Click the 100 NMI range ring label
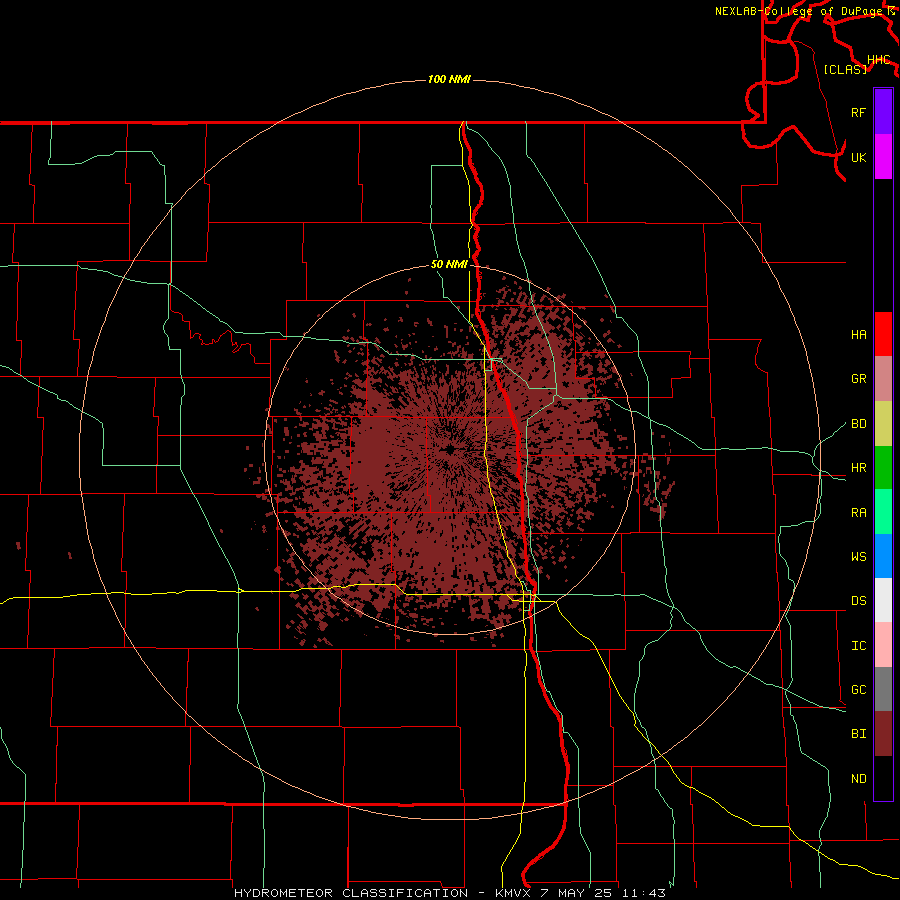Image resolution: width=900 pixels, height=900 pixels. point(449,79)
